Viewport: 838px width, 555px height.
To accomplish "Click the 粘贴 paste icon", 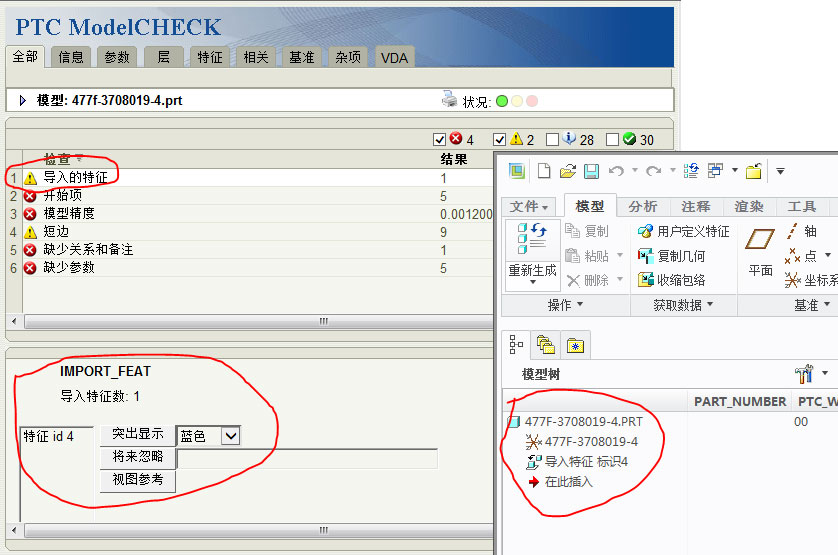I will (x=572, y=256).
